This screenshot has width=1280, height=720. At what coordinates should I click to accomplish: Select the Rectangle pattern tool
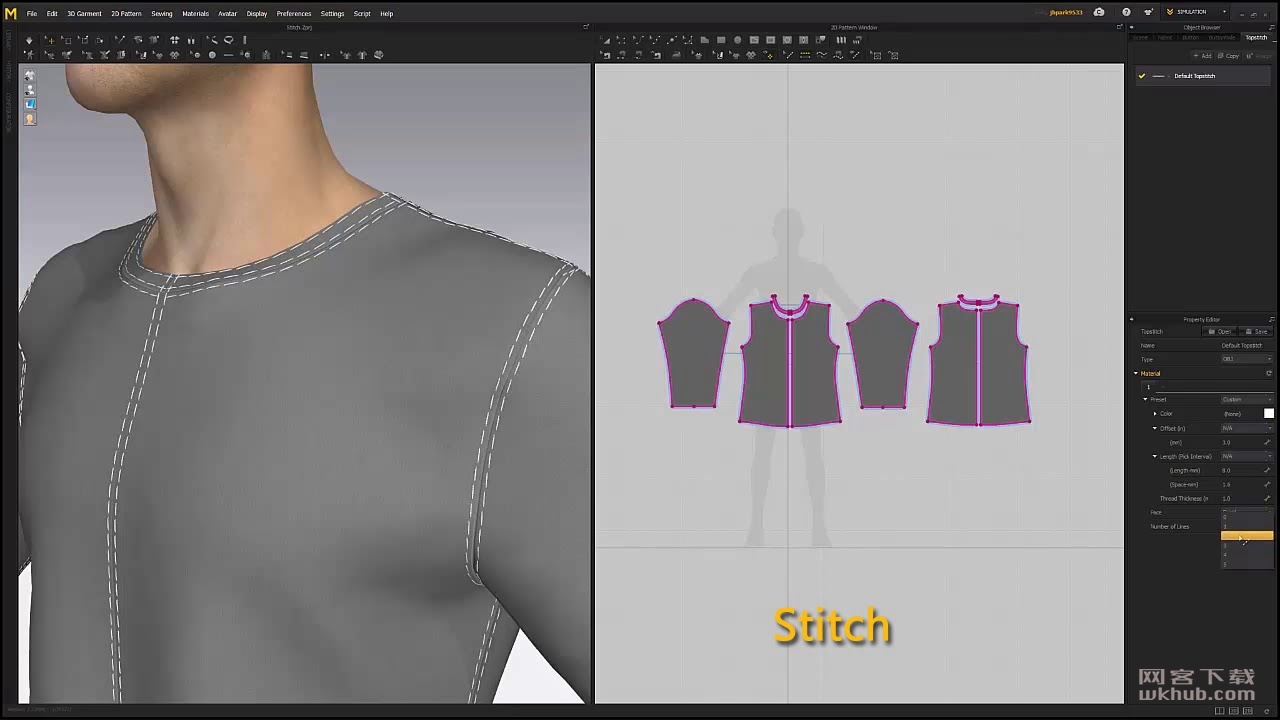721,40
